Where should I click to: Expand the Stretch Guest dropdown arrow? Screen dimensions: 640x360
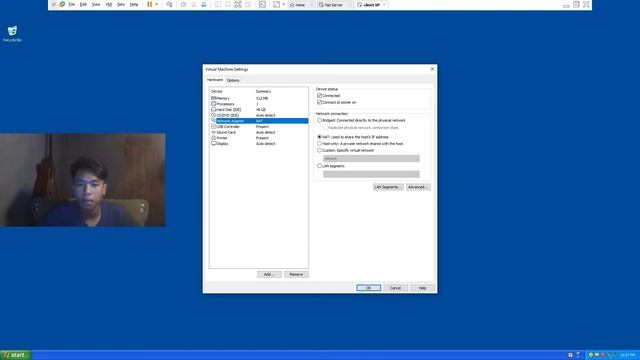pyautogui.click(x=284, y=4)
